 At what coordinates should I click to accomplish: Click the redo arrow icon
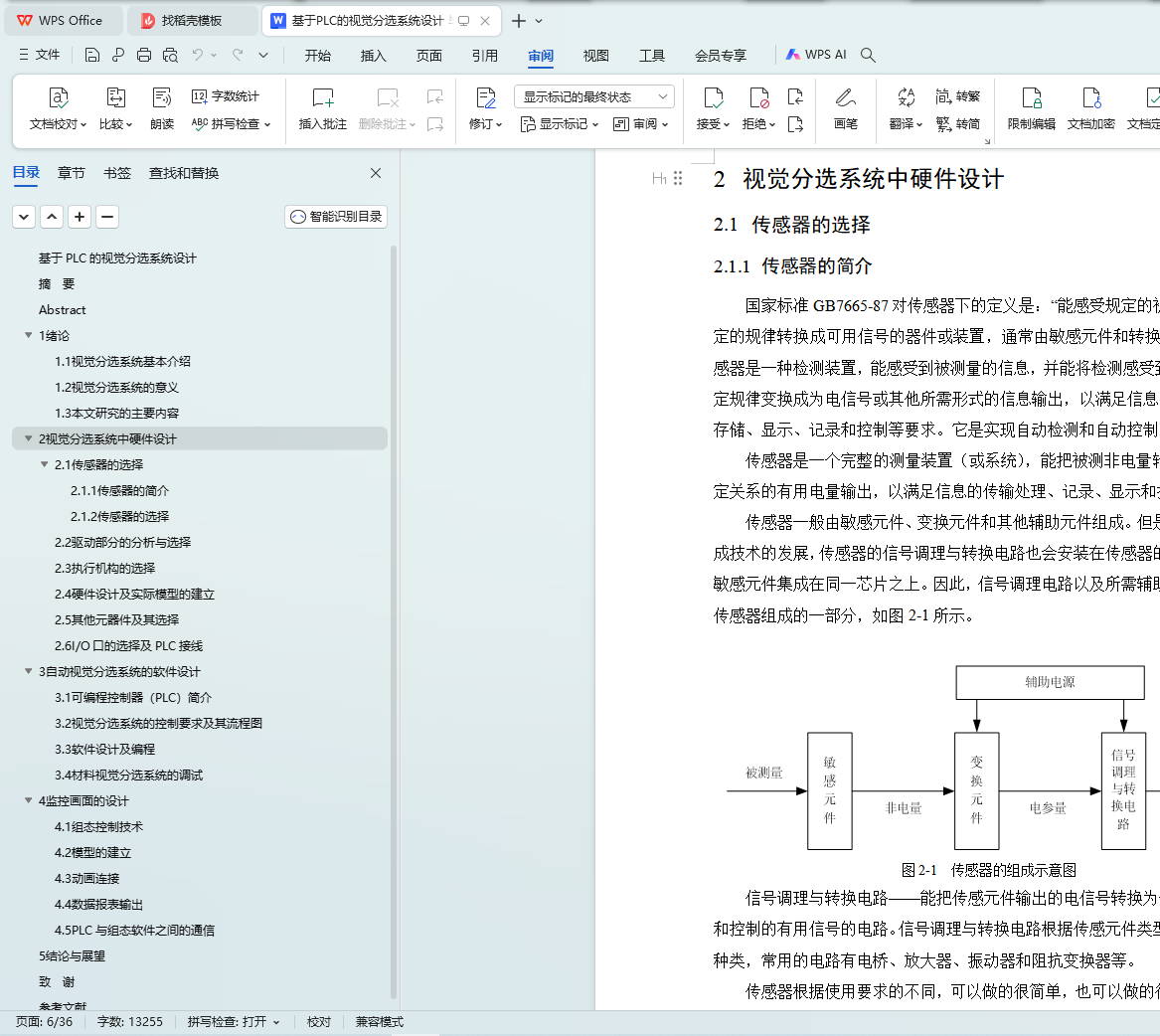[238, 55]
